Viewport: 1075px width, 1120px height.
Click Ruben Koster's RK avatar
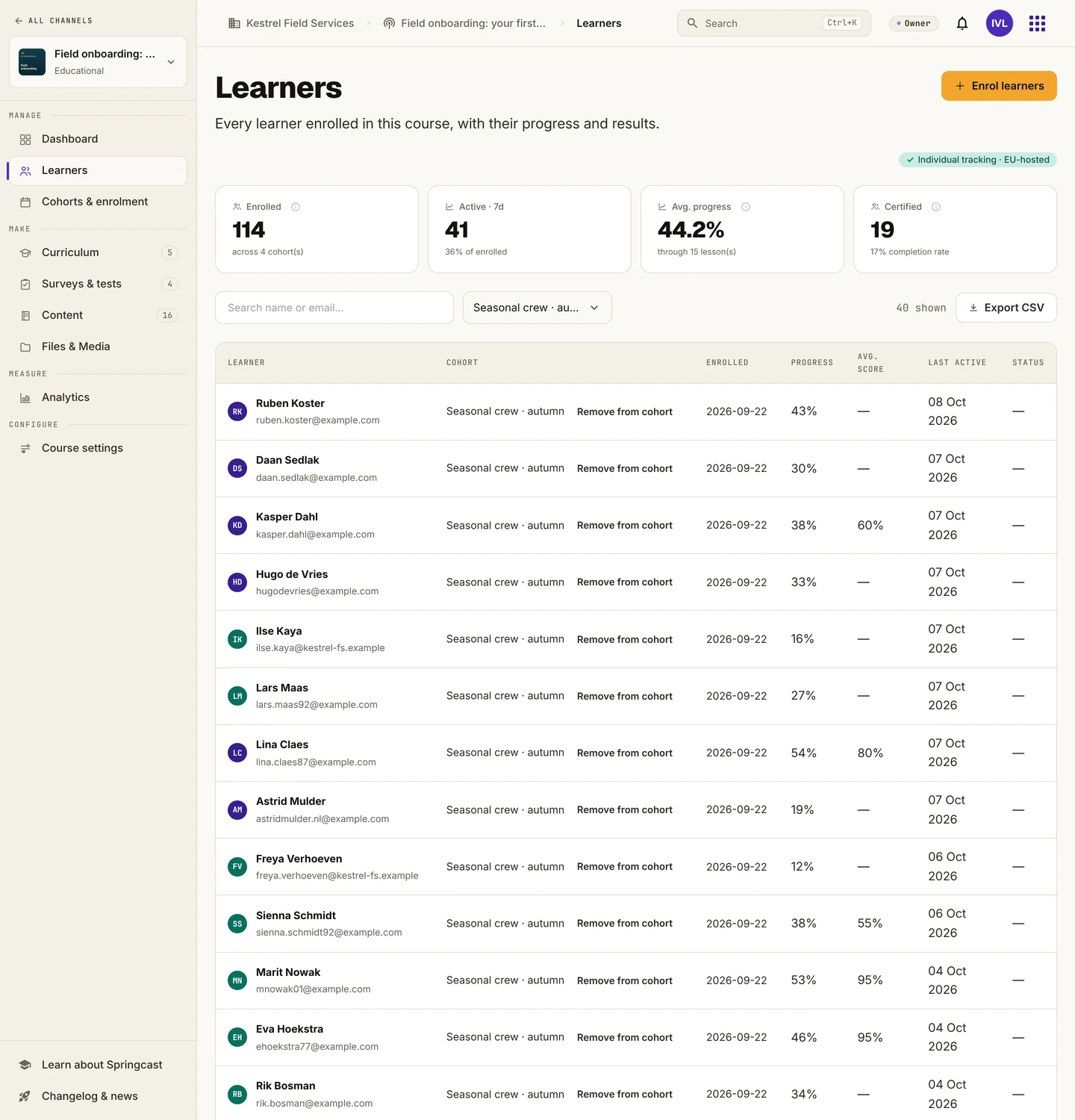[237, 411]
